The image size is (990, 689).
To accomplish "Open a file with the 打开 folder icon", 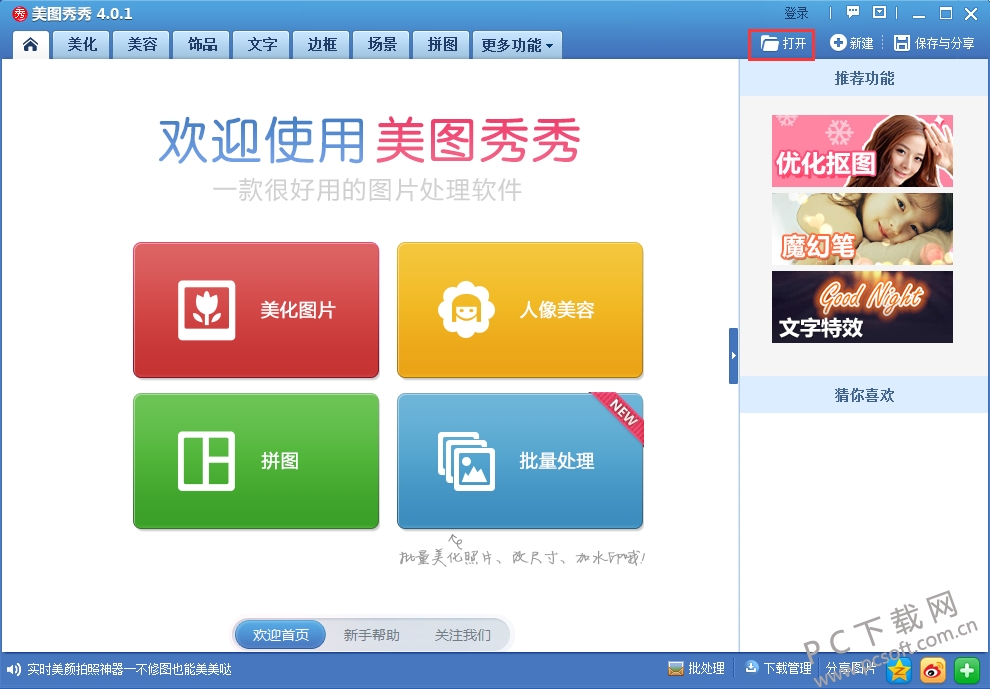I will point(769,43).
